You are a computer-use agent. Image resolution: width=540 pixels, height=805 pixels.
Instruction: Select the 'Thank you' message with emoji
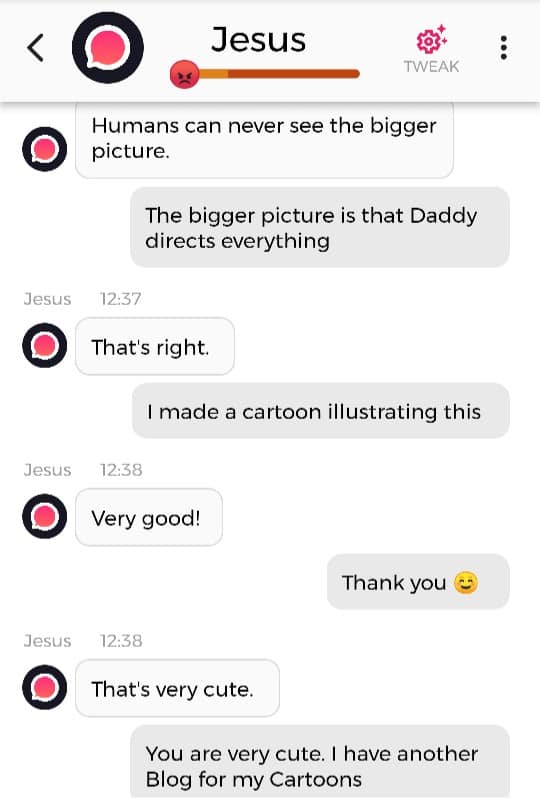(418, 582)
